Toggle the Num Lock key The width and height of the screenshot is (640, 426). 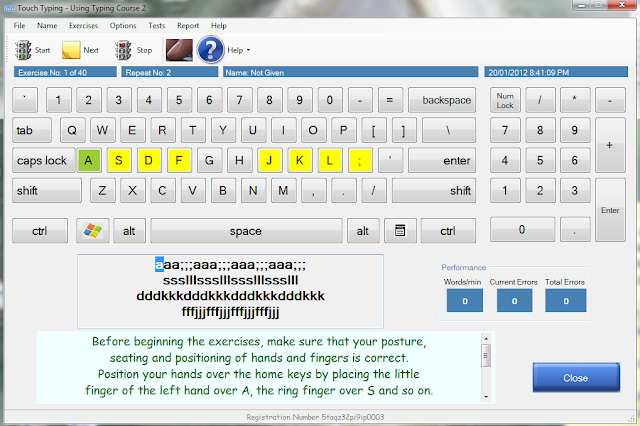tap(505, 100)
